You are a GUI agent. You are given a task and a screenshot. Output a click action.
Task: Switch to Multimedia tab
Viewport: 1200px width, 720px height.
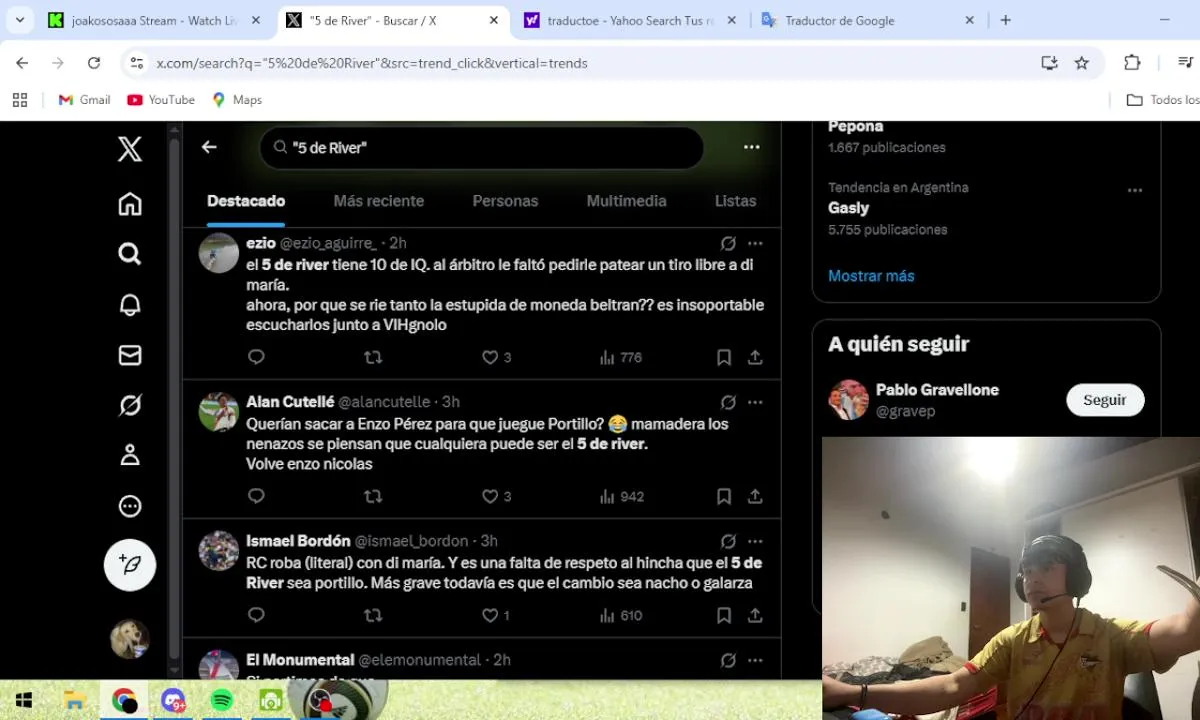click(x=626, y=201)
